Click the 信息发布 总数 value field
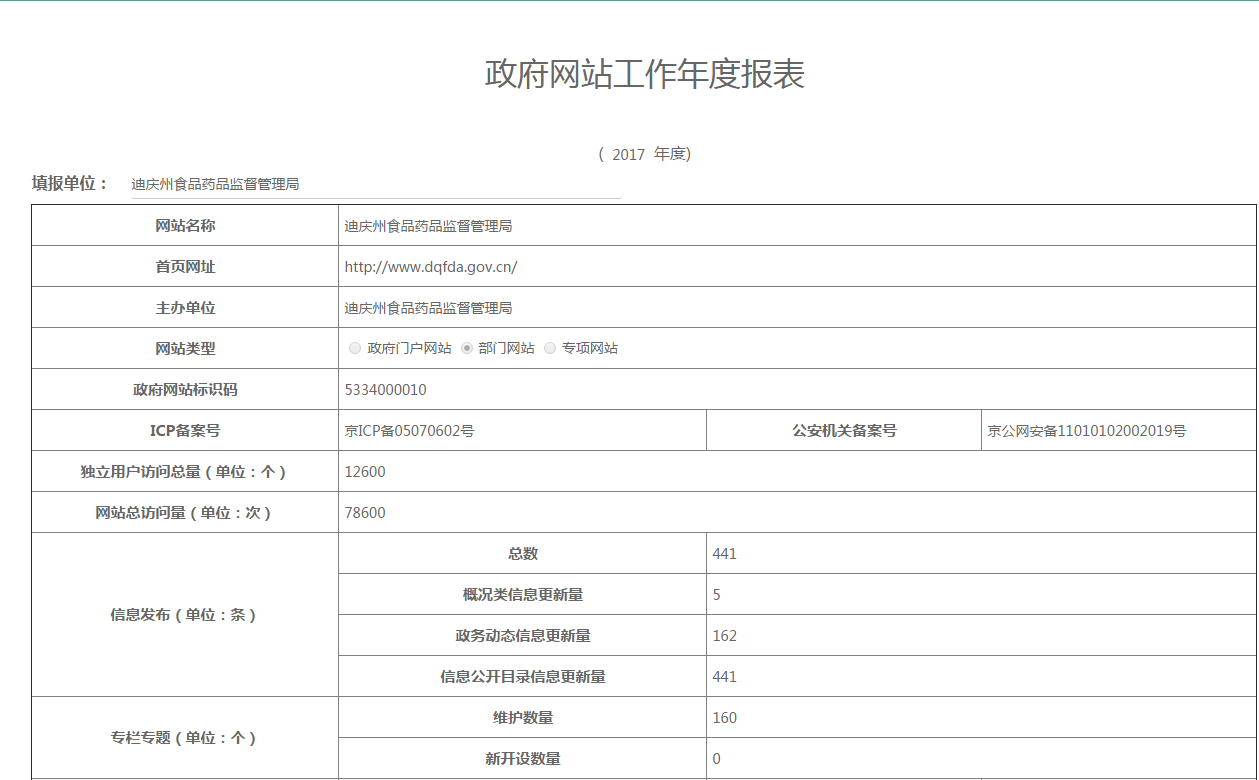Viewport: 1259px width, 780px height. pos(725,554)
